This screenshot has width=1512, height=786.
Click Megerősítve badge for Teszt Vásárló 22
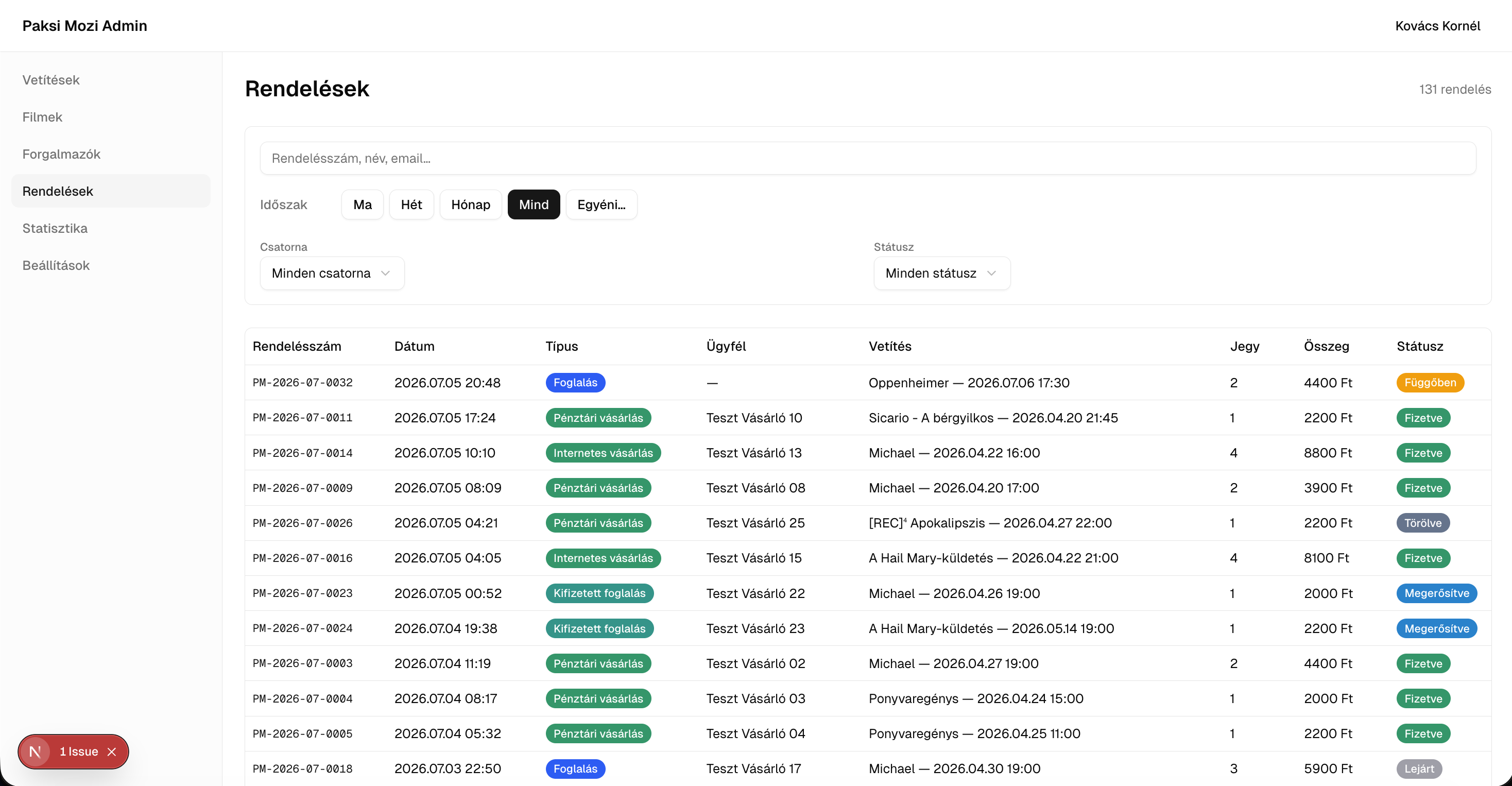pos(1436,593)
